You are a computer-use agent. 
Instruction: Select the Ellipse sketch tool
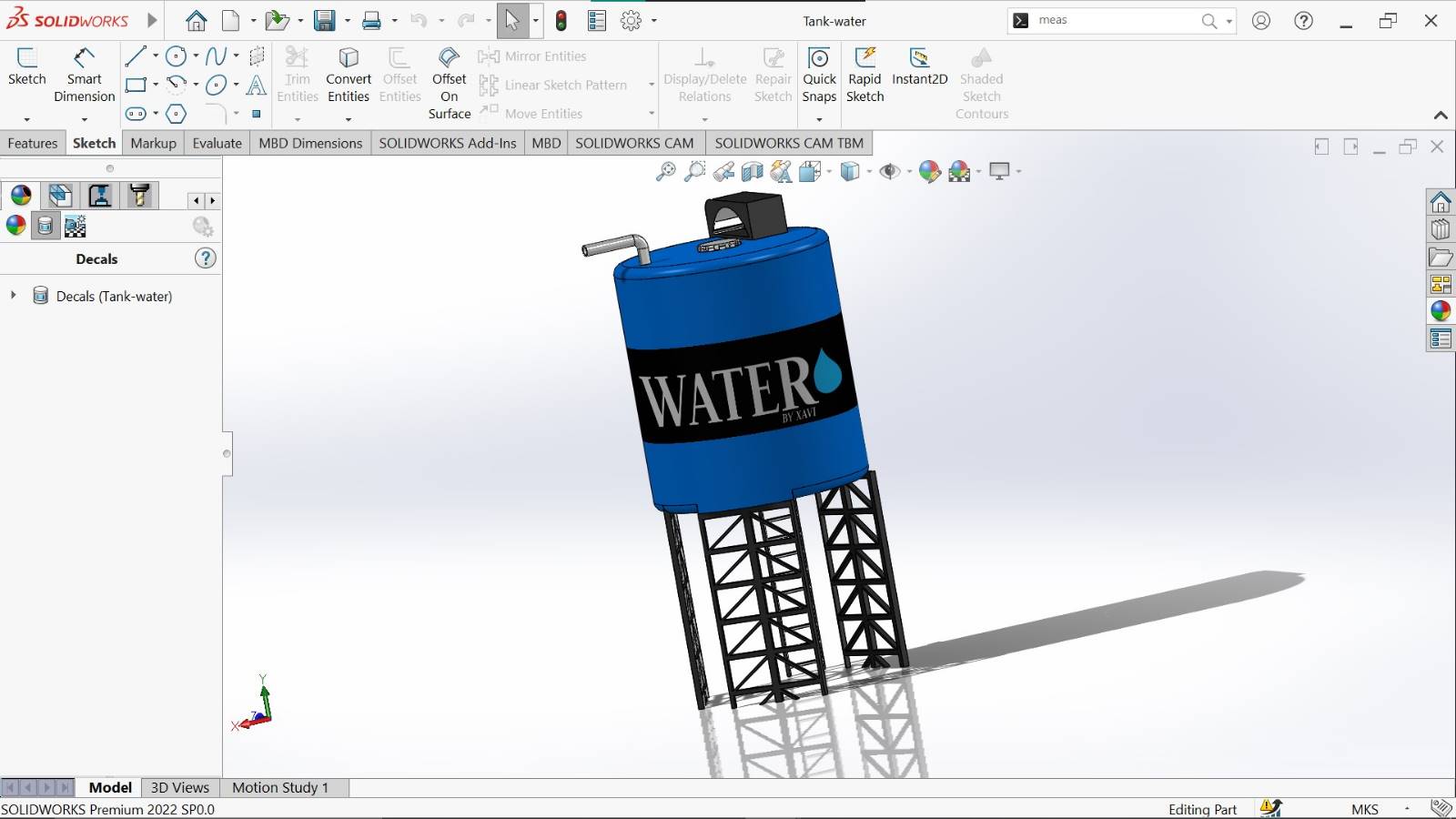216,86
